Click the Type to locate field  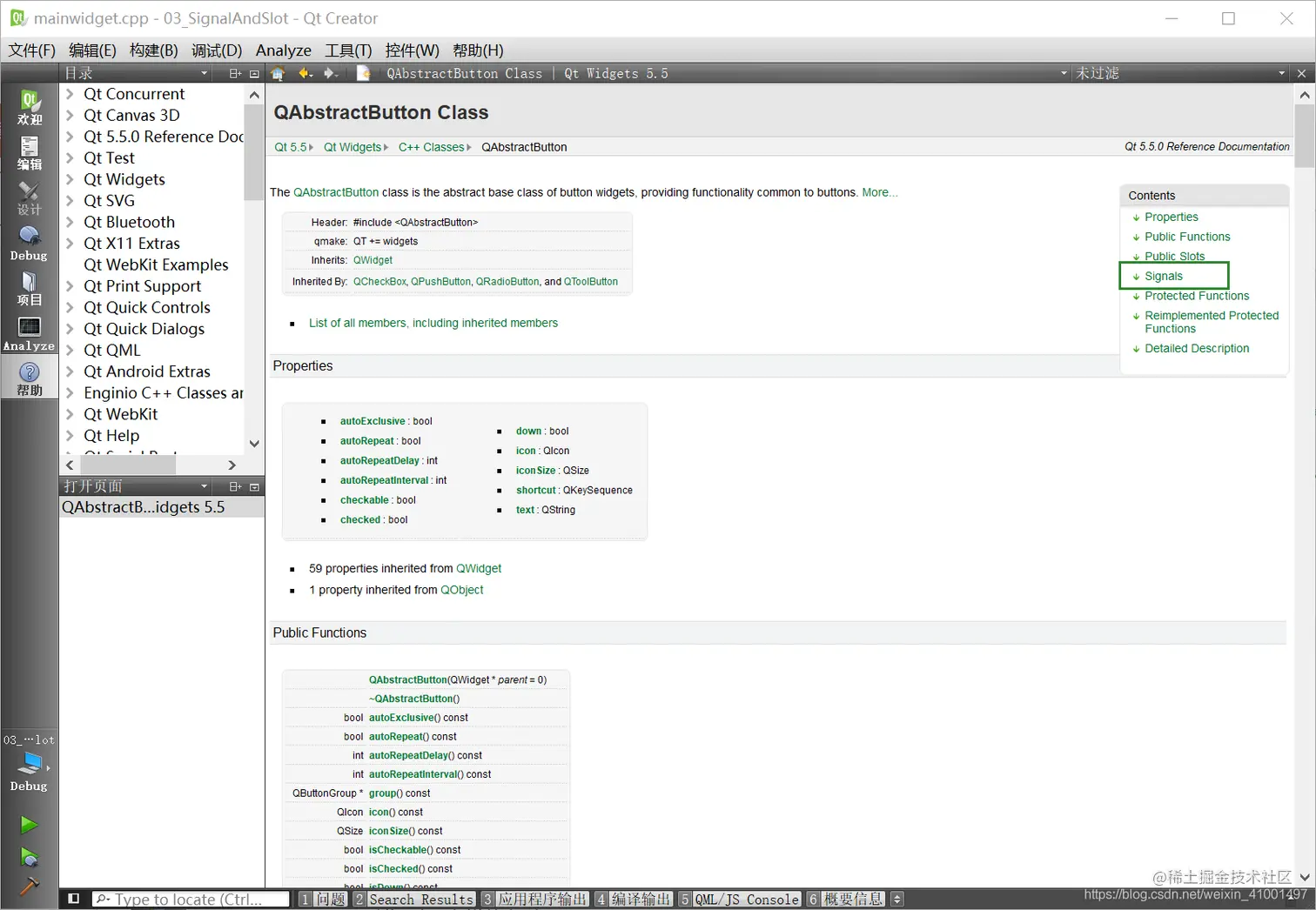click(190, 900)
